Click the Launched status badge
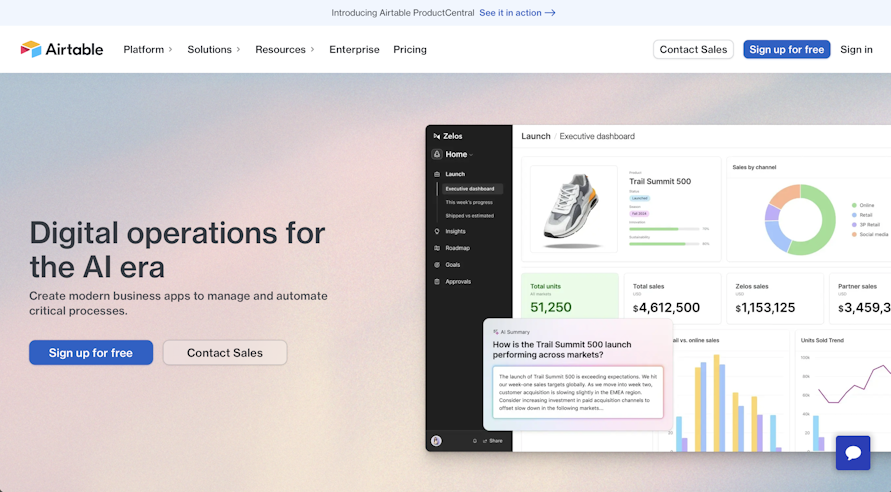The width and height of the screenshot is (891, 492). 639,198
